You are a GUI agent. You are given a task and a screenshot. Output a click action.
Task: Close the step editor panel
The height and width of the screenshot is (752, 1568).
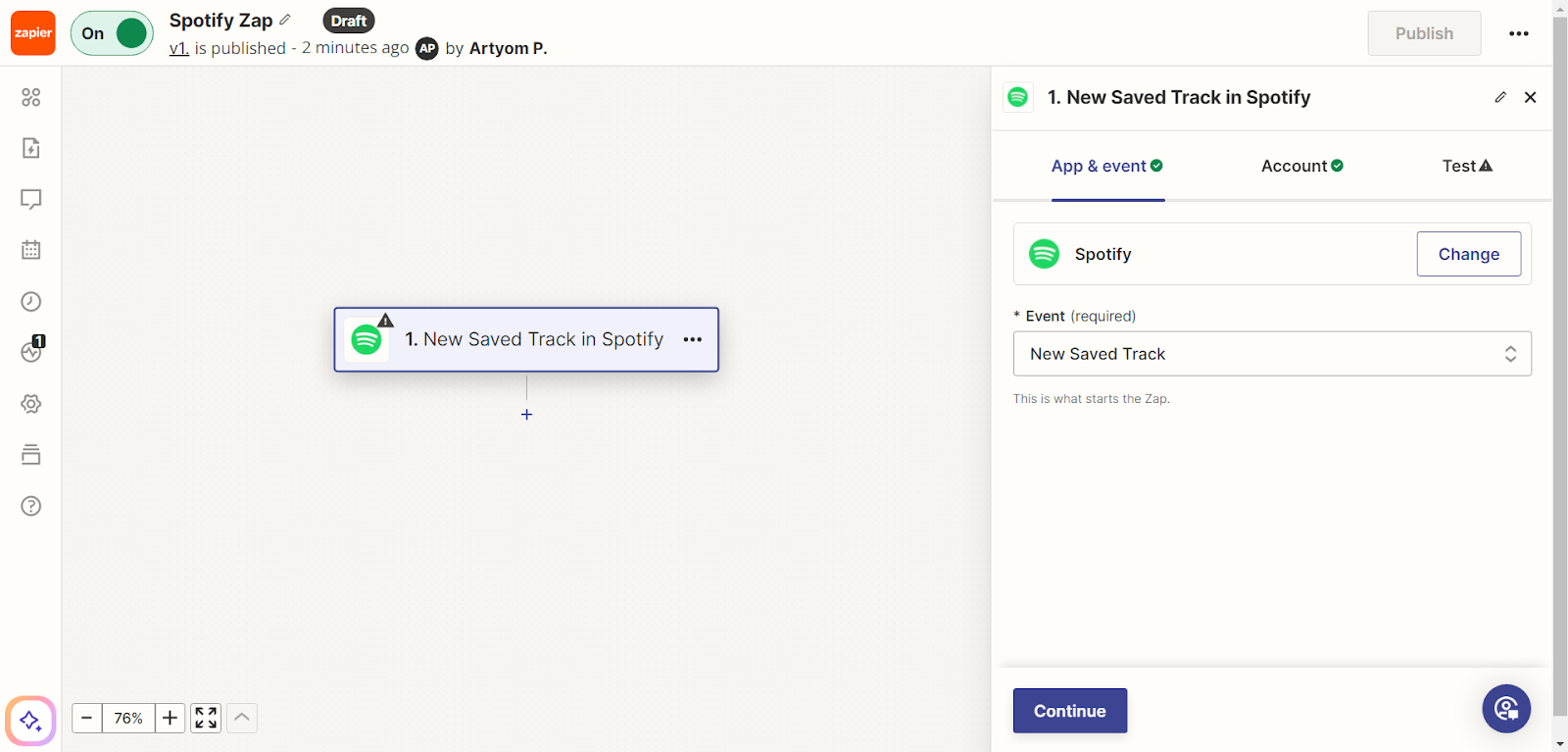point(1531,97)
